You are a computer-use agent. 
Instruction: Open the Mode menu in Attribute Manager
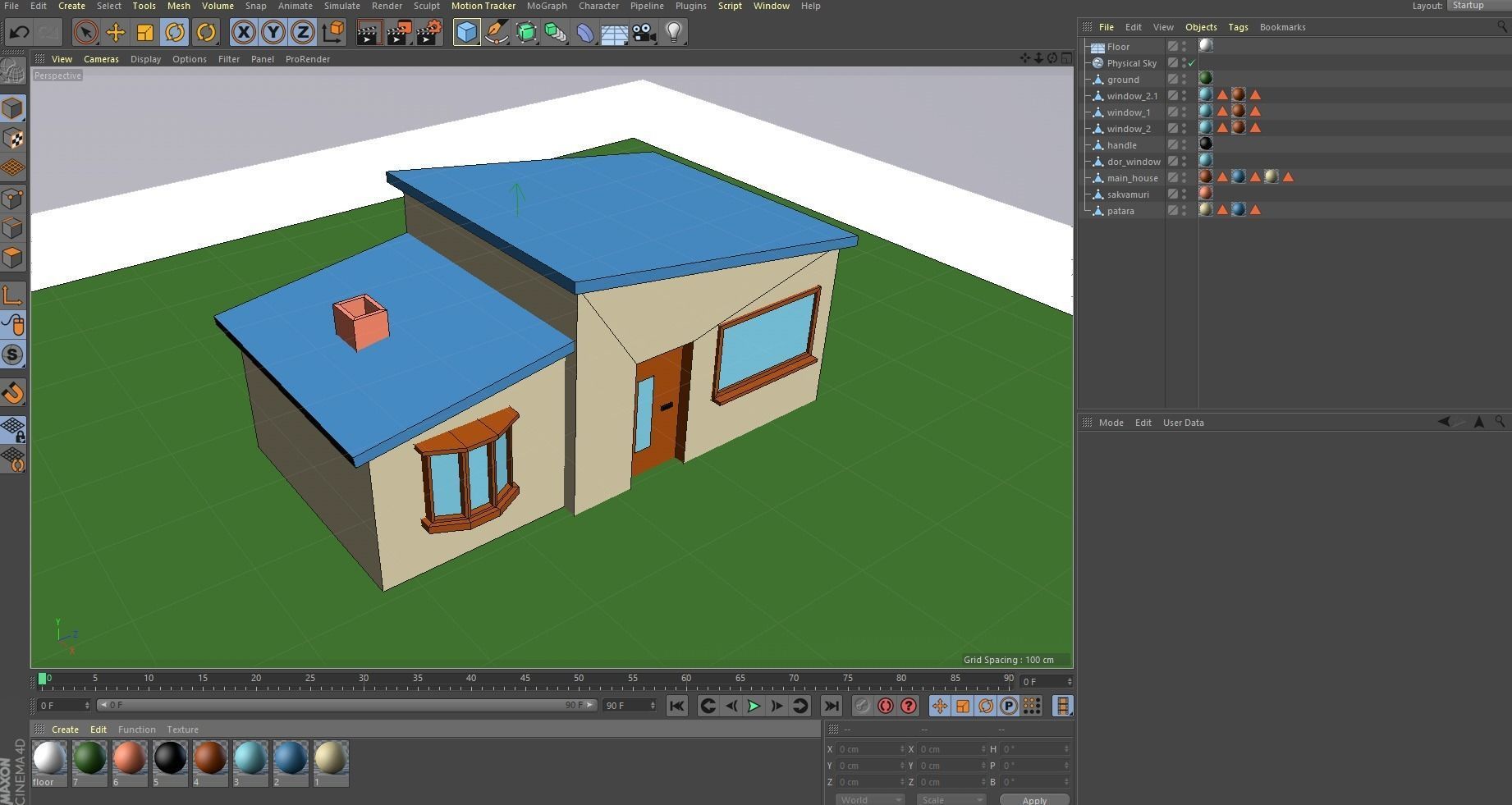1111,423
